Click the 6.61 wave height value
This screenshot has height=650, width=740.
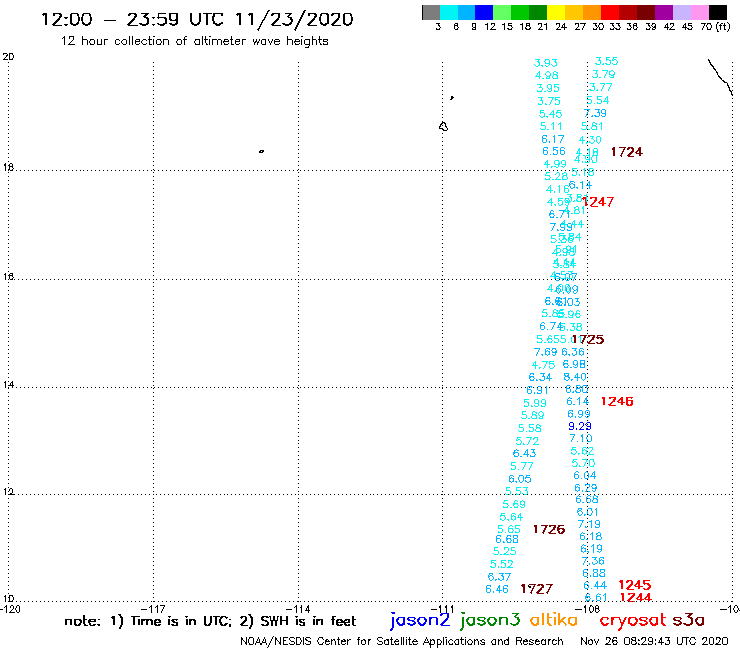tap(596, 598)
